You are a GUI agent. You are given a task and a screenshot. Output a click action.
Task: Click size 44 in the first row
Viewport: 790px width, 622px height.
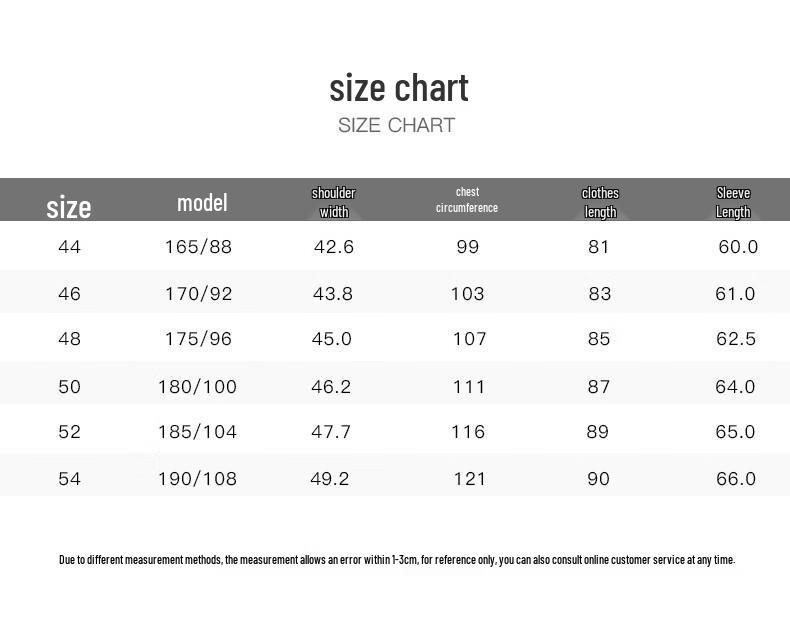[69, 247]
